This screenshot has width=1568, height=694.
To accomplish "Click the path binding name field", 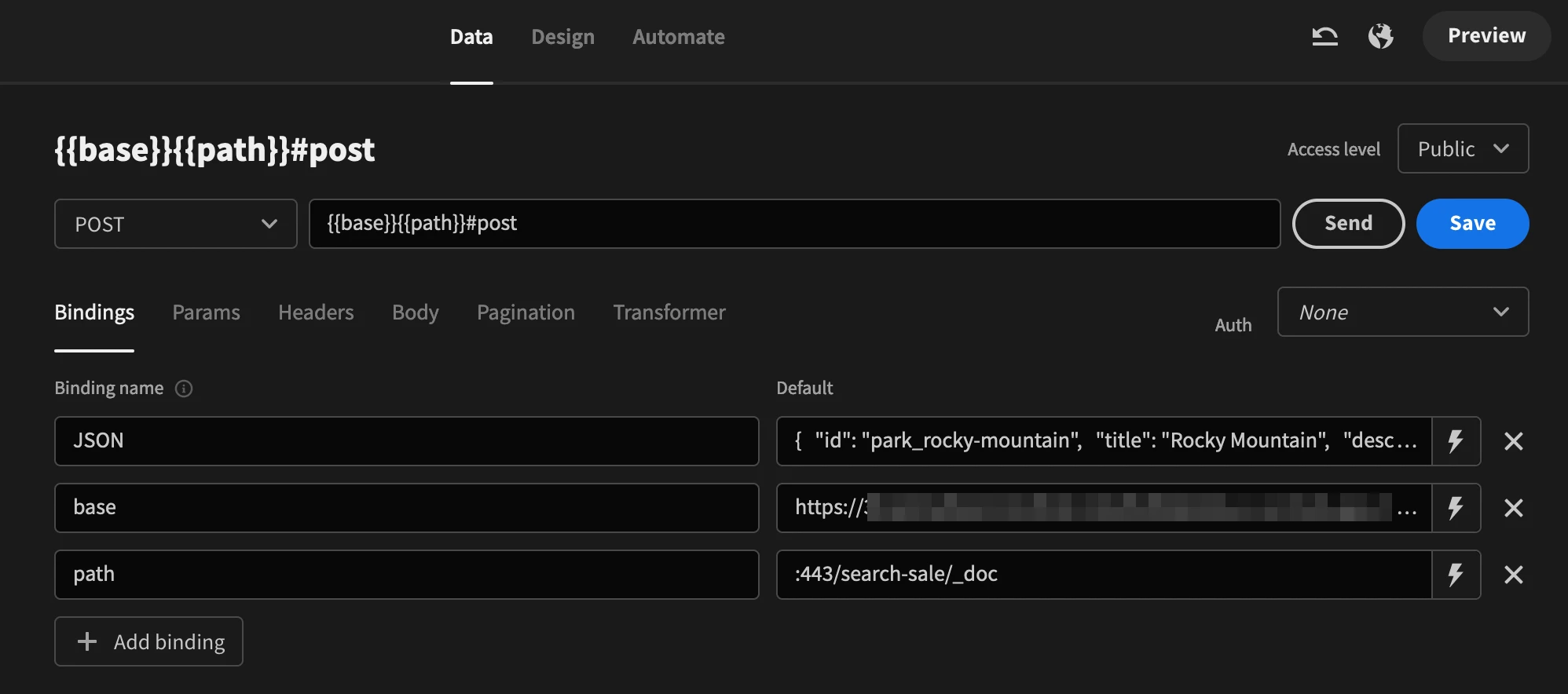I will click(x=406, y=575).
